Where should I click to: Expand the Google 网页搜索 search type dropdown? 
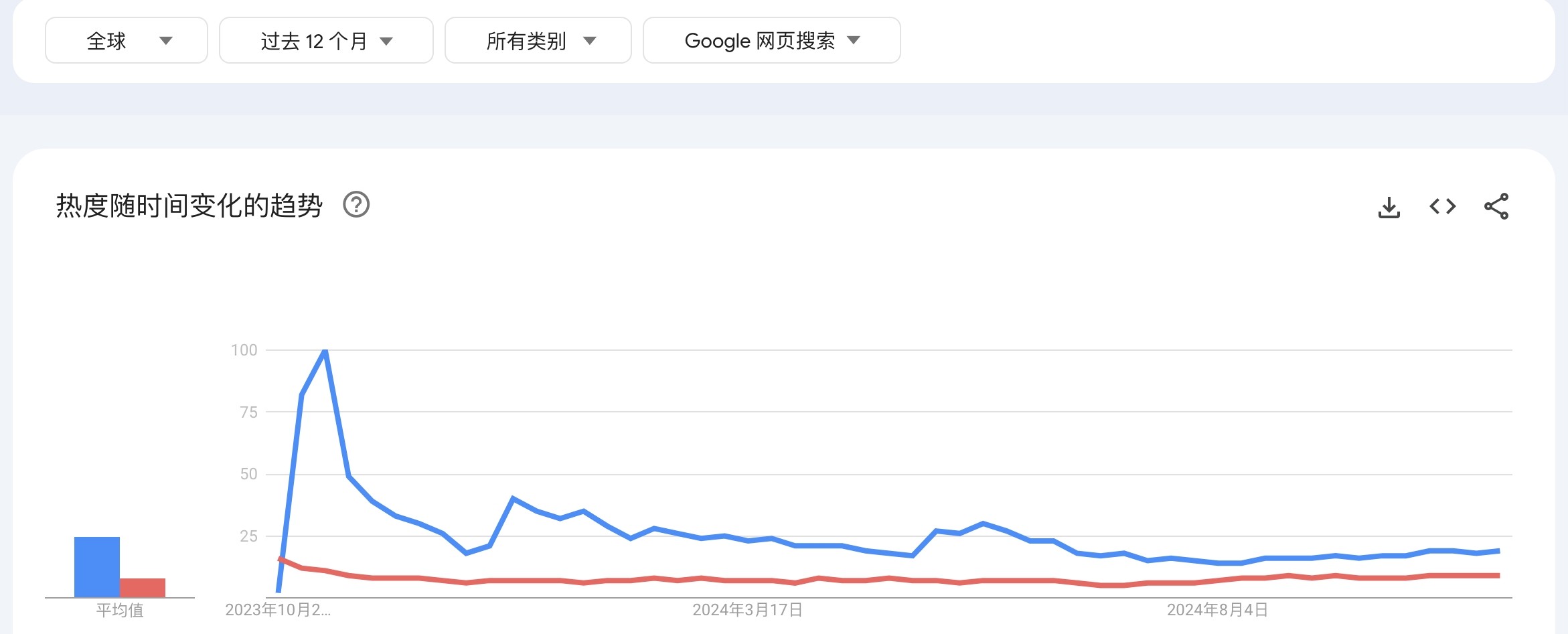coord(772,40)
